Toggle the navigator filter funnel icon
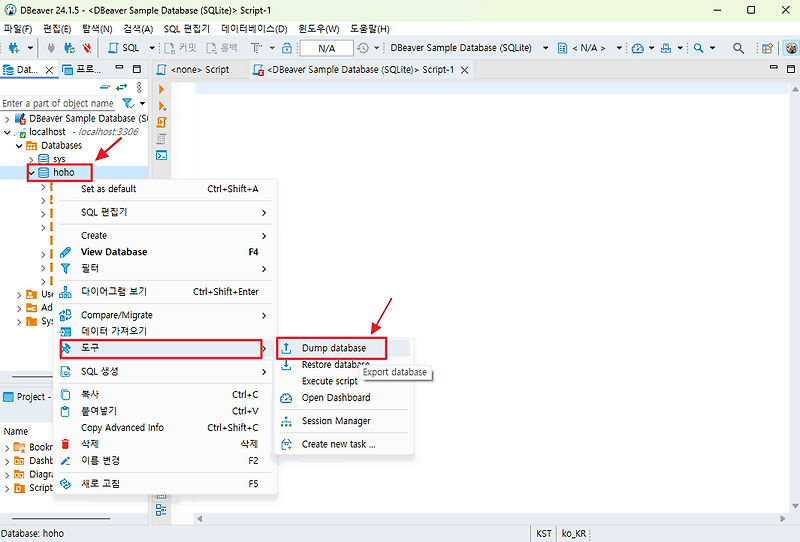The width and height of the screenshot is (800, 542). (x=128, y=103)
